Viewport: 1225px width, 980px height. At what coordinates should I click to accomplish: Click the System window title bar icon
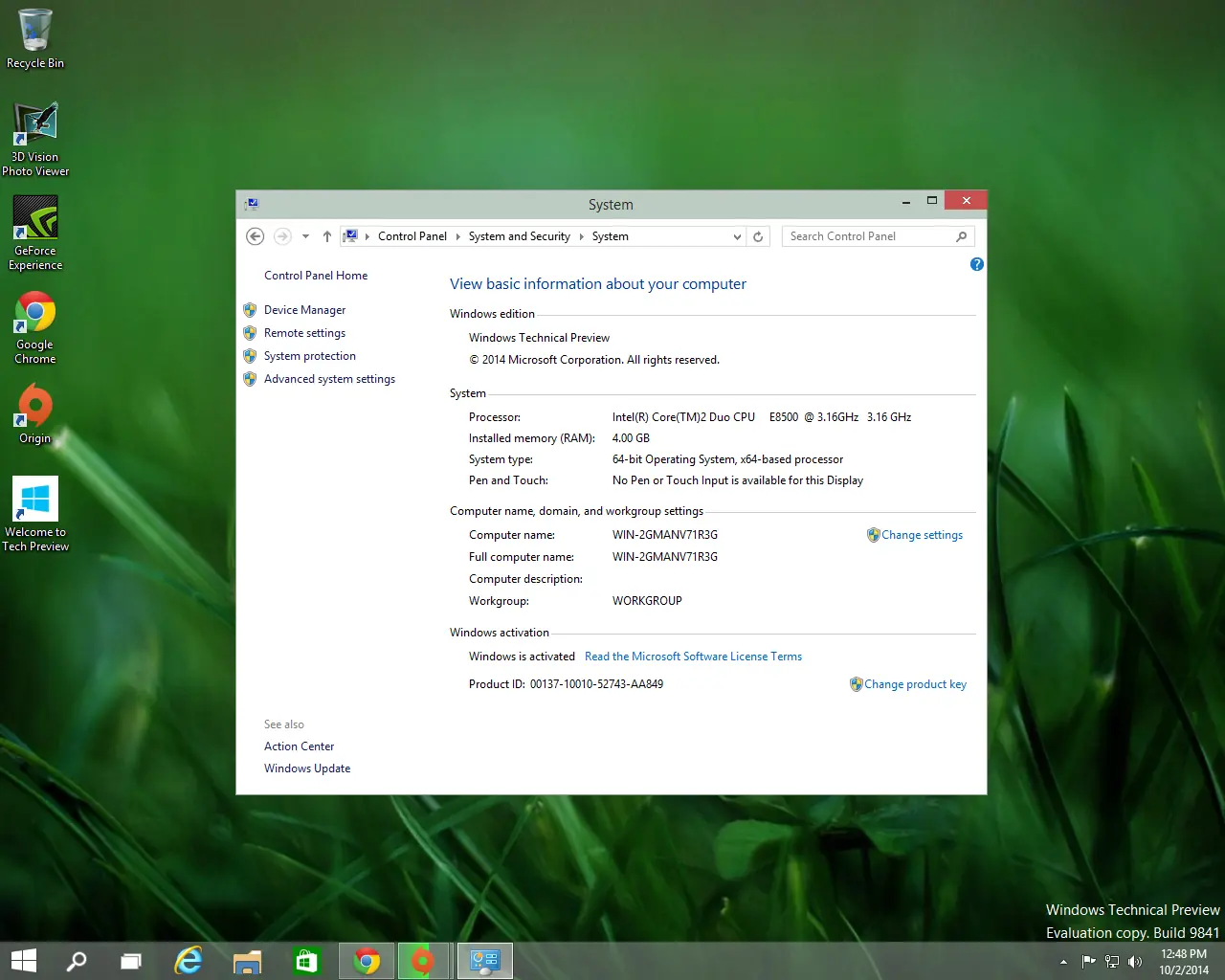point(252,204)
